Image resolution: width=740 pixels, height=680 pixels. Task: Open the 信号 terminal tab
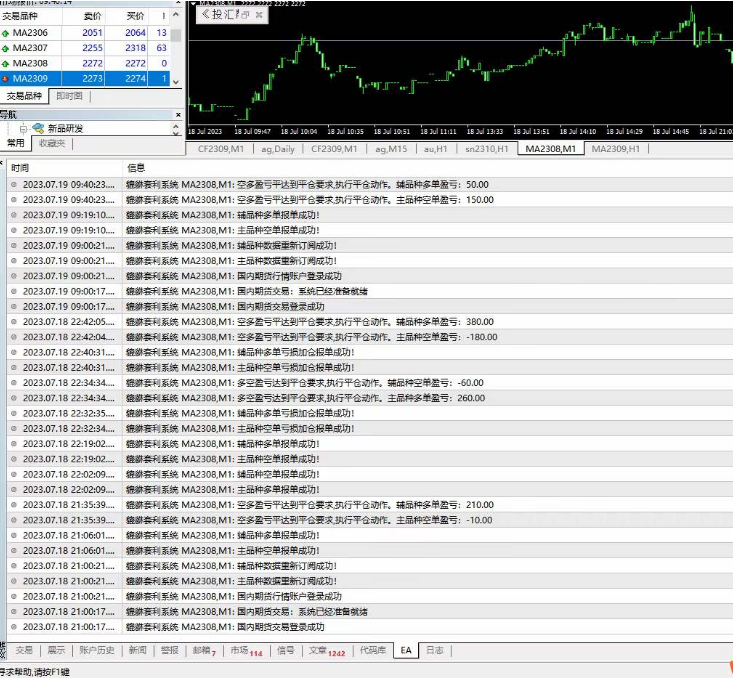coord(286,651)
